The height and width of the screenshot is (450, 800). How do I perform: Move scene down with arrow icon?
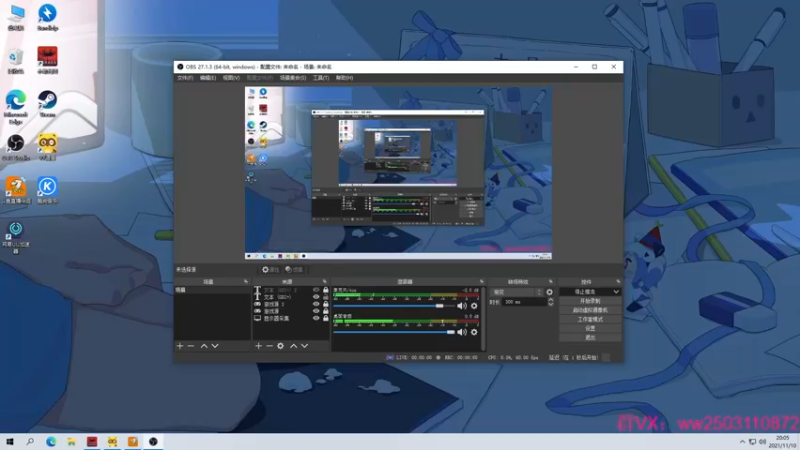pyautogui.click(x=215, y=346)
